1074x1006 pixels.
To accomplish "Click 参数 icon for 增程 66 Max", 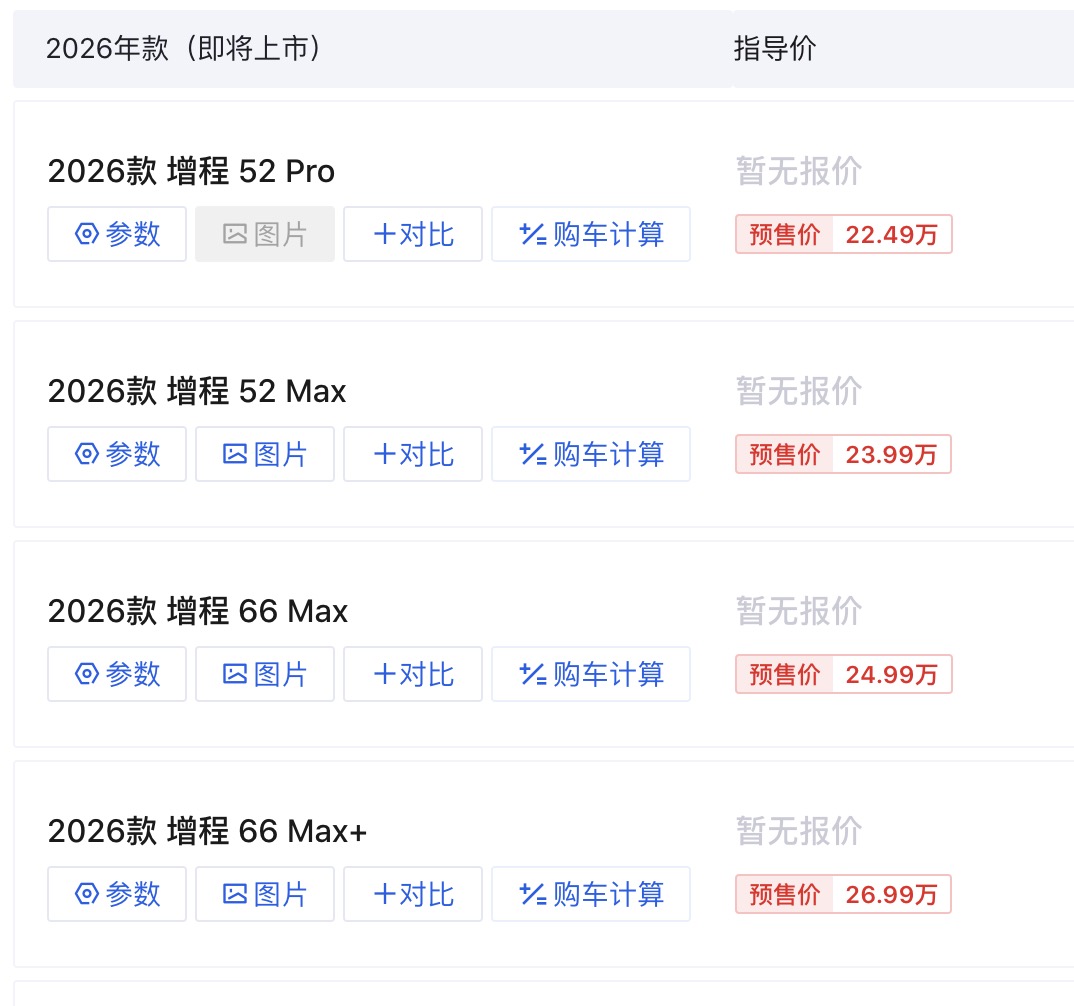I will [x=87, y=674].
